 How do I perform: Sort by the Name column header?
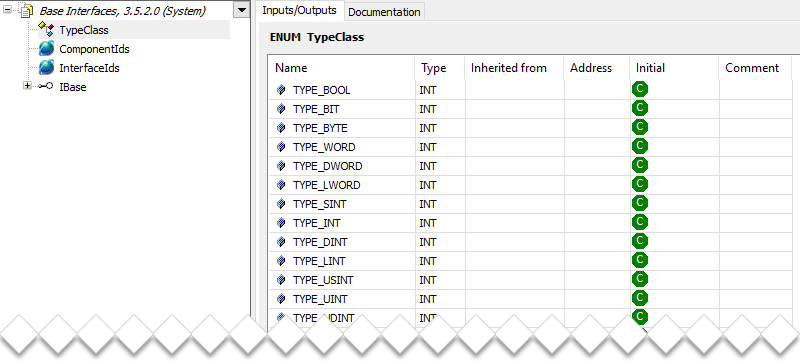click(341, 68)
